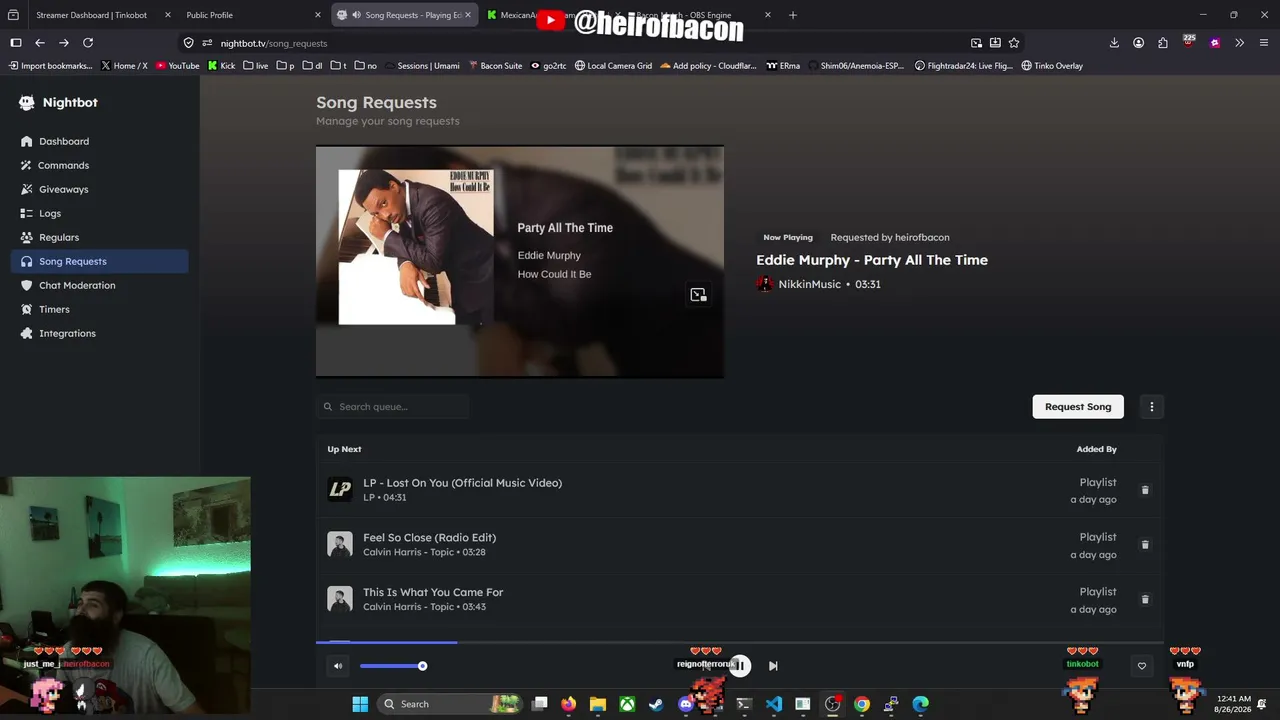Screen dimensions: 1280x720
Task: Click the Feel So Close song thumbnail
Action: (x=340, y=544)
